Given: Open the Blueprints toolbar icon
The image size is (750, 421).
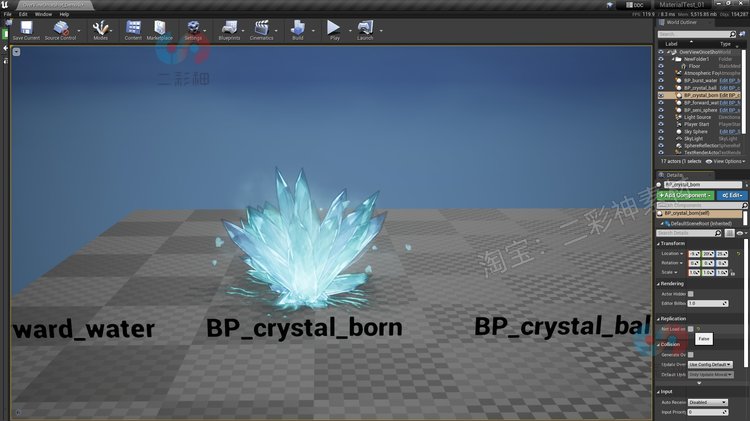Looking at the screenshot, I should [229, 30].
